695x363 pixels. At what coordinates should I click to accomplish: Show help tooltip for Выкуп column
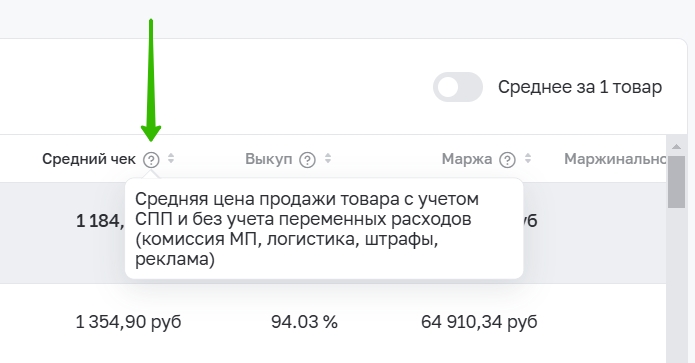pos(307,160)
